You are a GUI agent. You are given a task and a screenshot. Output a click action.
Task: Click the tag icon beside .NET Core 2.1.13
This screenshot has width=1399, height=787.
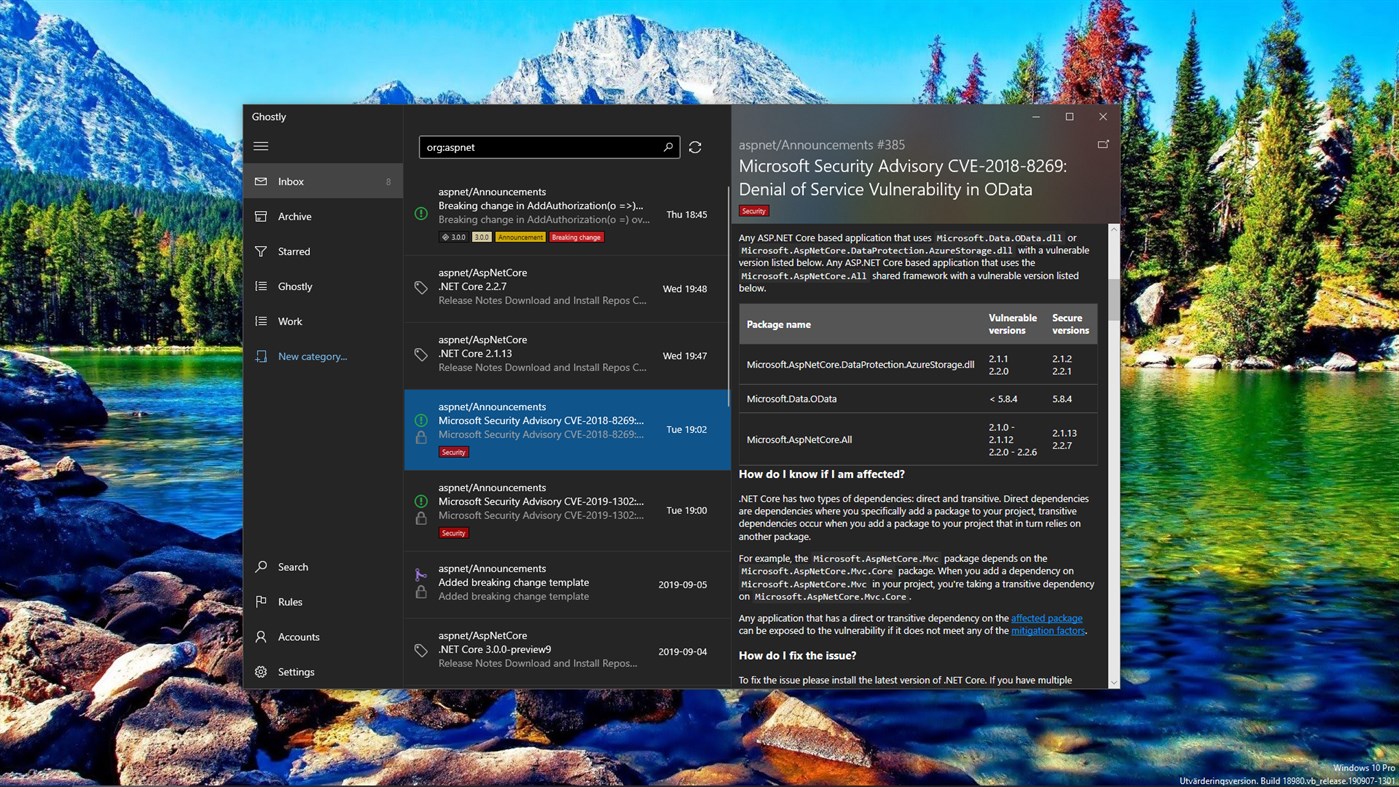point(421,354)
